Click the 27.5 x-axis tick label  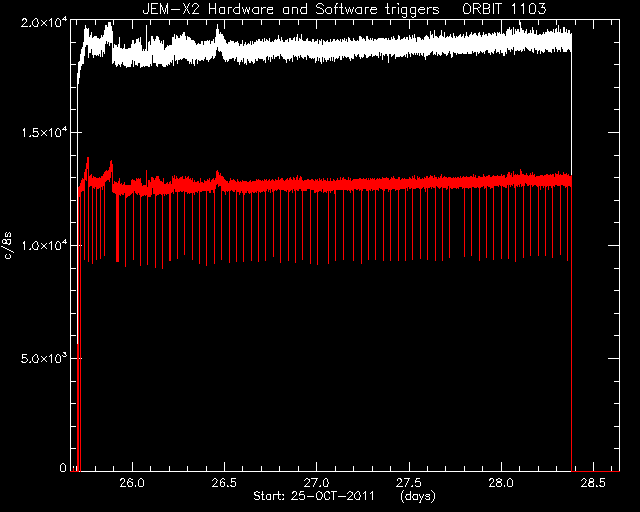pos(409,483)
